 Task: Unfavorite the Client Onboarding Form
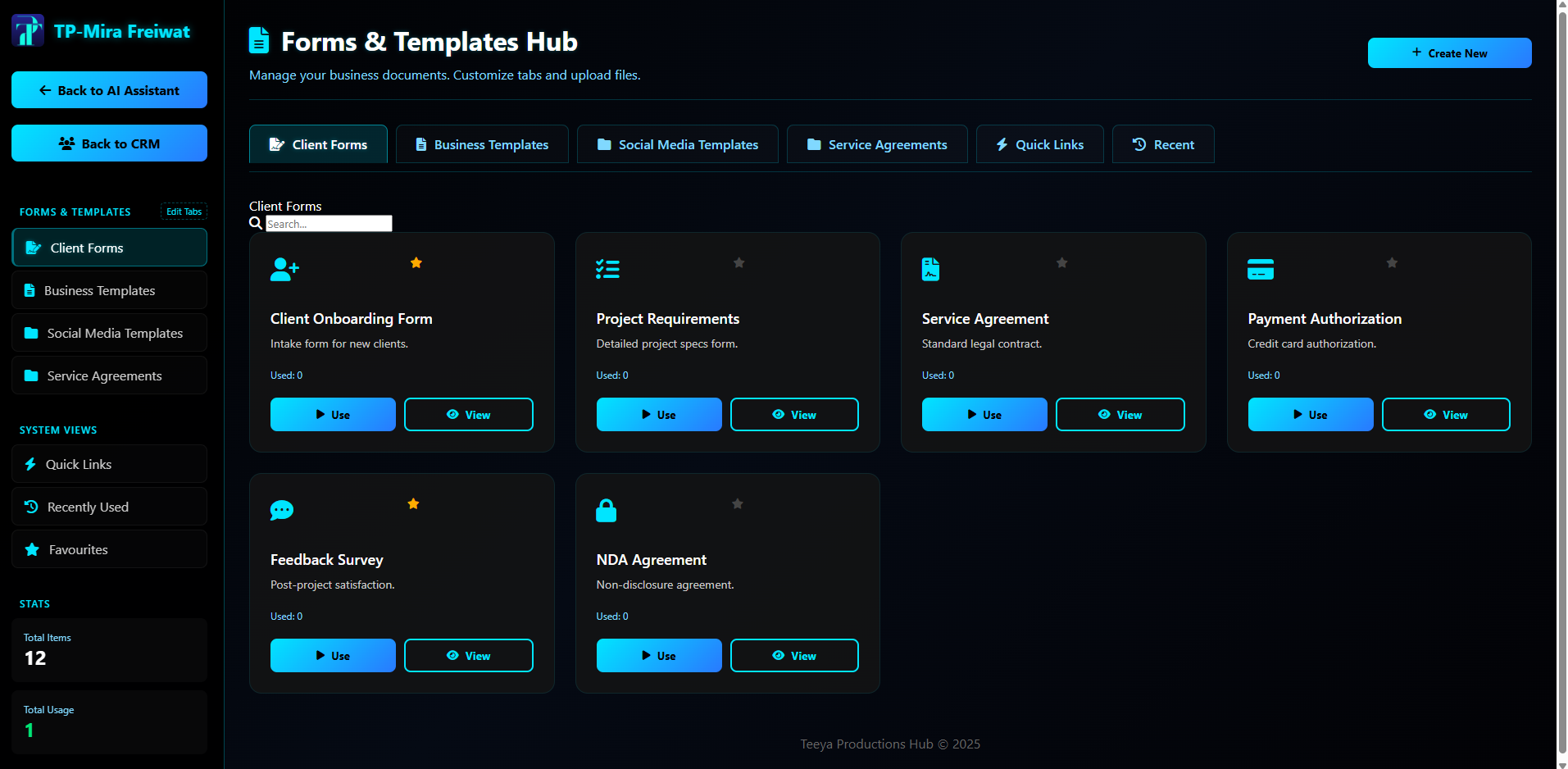point(416,262)
